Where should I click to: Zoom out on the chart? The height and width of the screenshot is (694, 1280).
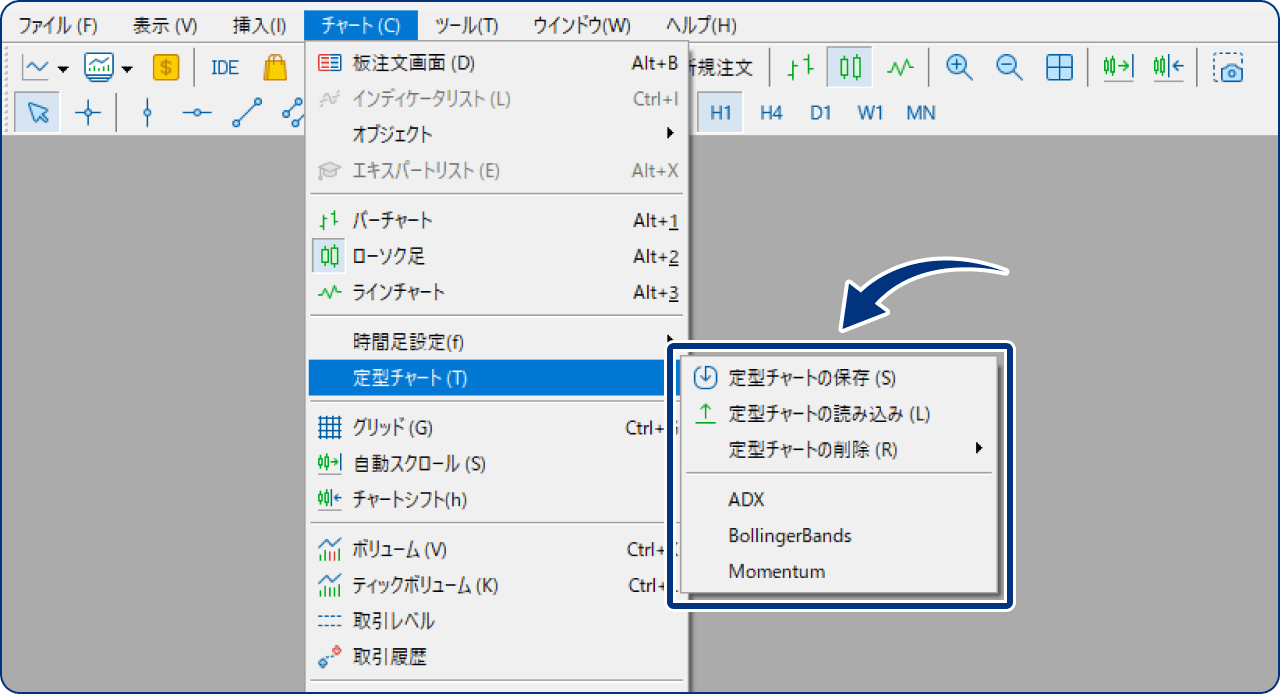(x=1009, y=68)
